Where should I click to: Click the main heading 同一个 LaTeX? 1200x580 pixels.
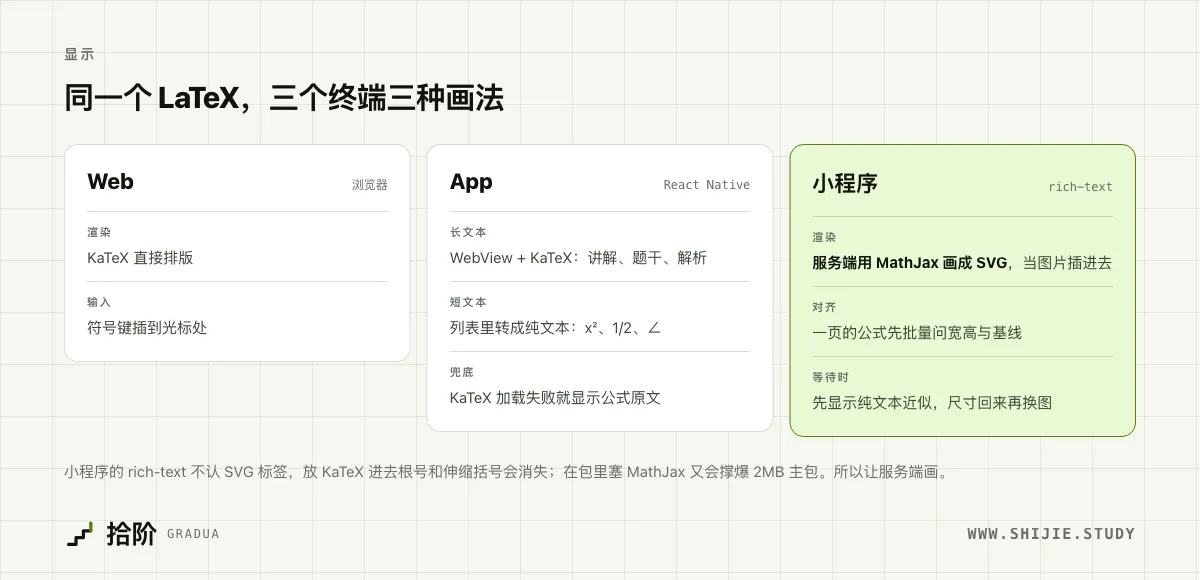click(284, 98)
